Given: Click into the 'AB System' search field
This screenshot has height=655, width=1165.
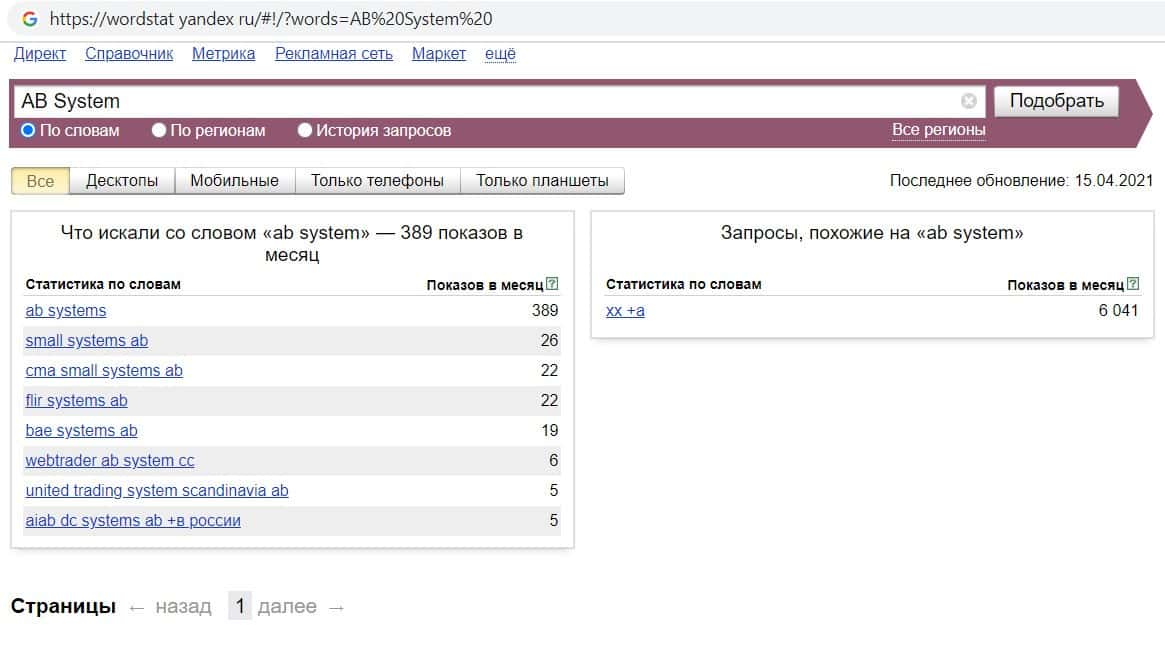Looking at the screenshot, I should [480, 101].
